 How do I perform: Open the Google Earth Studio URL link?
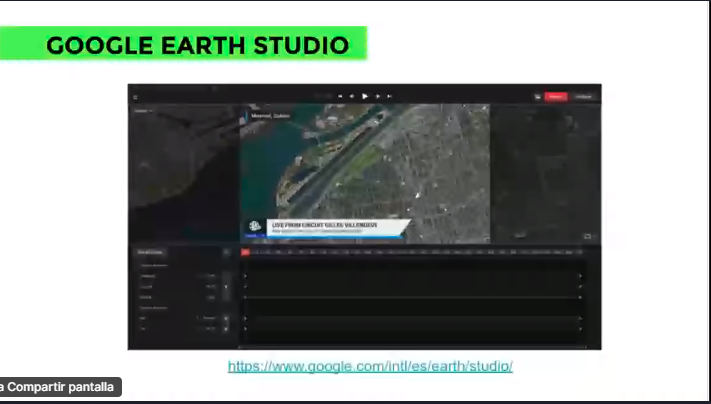click(370, 366)
